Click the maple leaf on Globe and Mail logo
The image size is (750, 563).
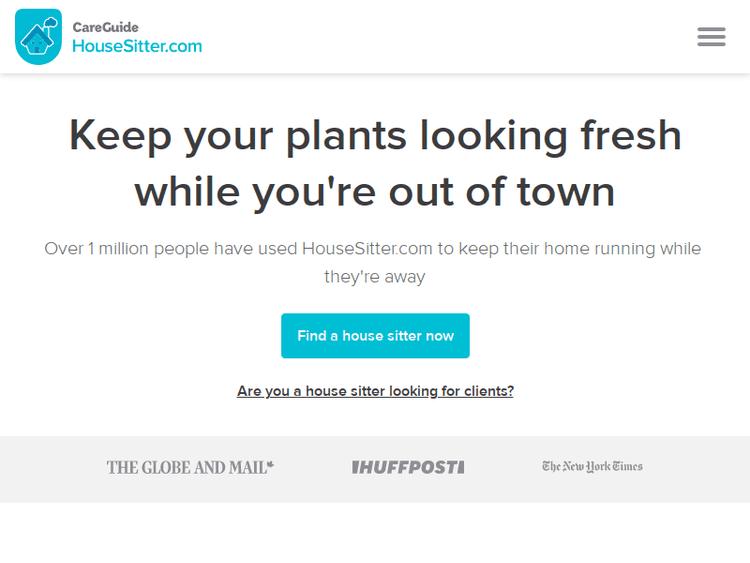(x=270, y=465)
